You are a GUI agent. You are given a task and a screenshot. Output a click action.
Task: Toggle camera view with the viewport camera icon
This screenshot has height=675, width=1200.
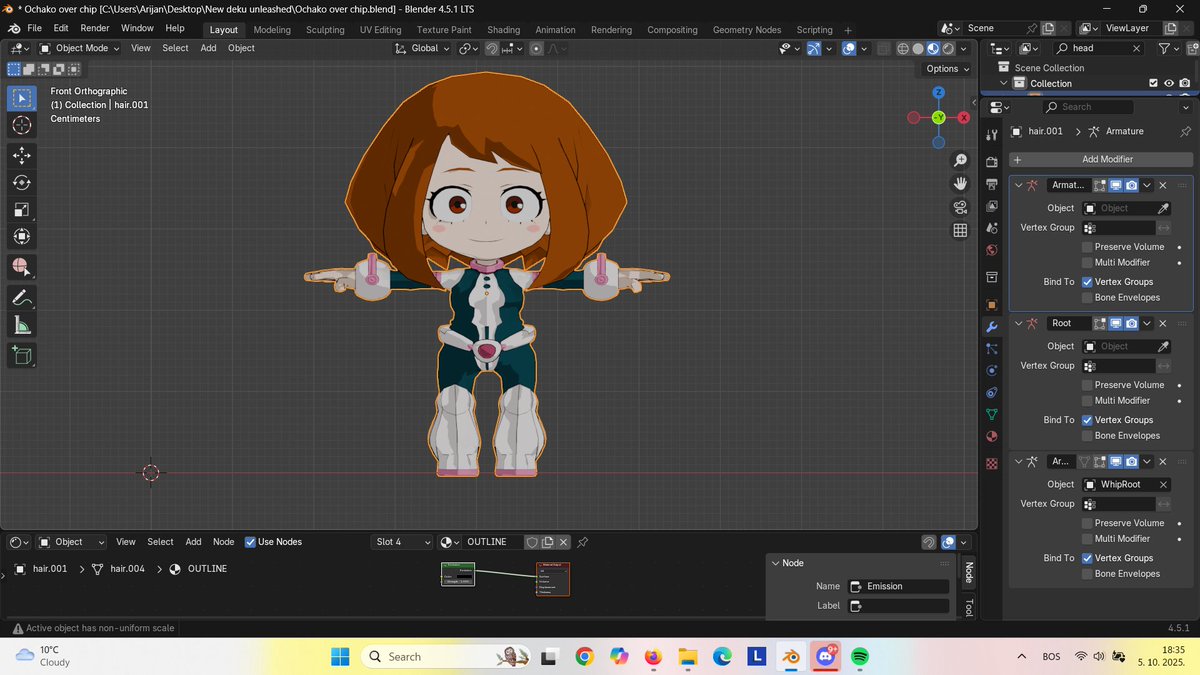click(960, 207)
